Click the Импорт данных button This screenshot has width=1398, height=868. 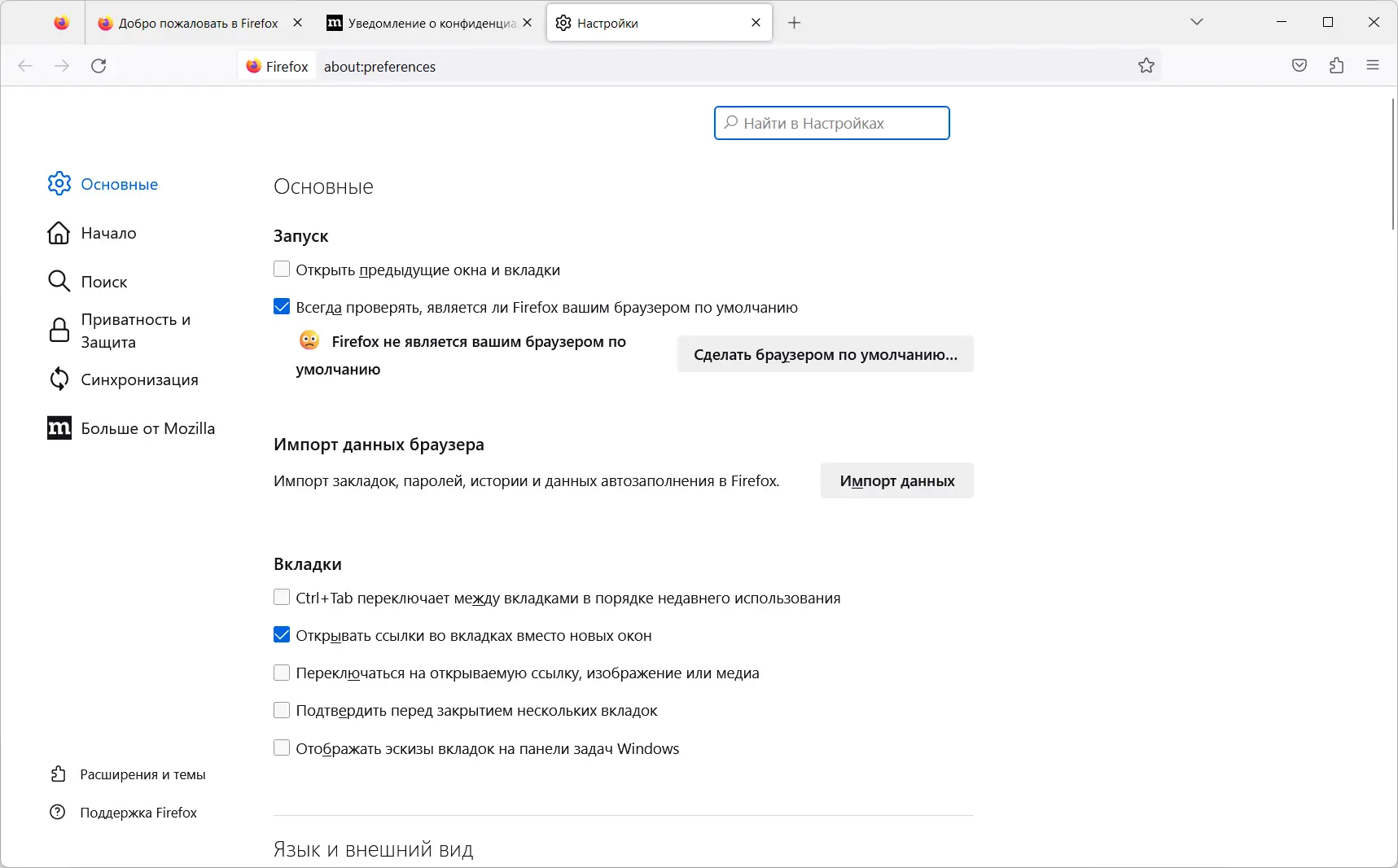pos(896,480)
